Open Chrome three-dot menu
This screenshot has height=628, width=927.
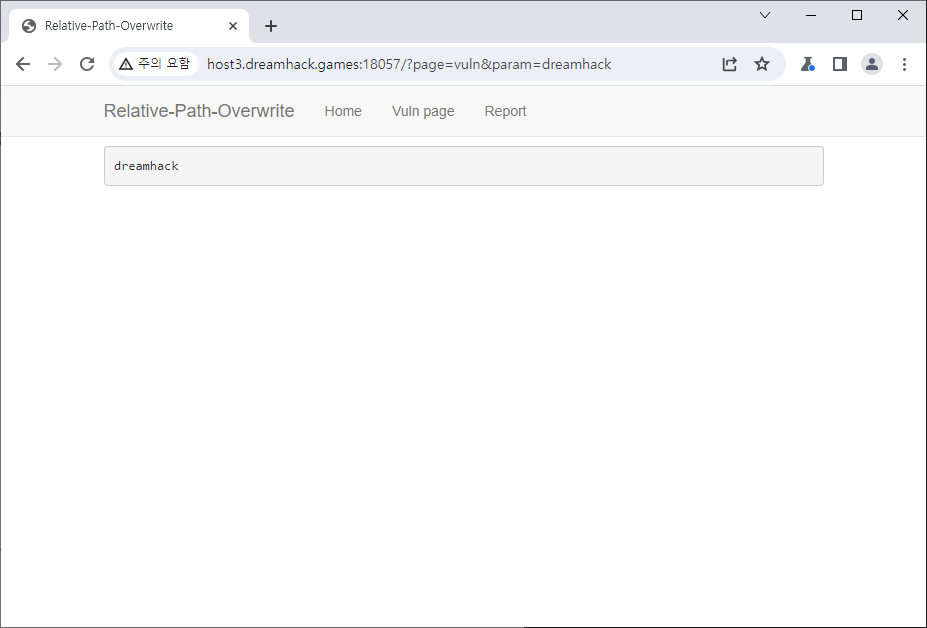point(904,64)
